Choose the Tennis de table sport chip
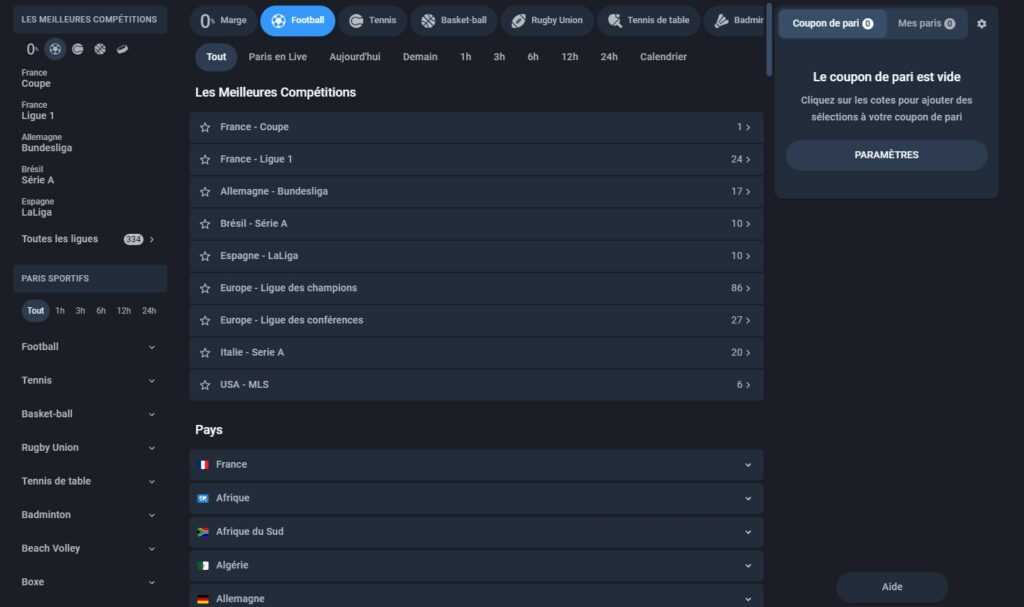Viewport: 1024px width, 607px height. coord(649,20)
